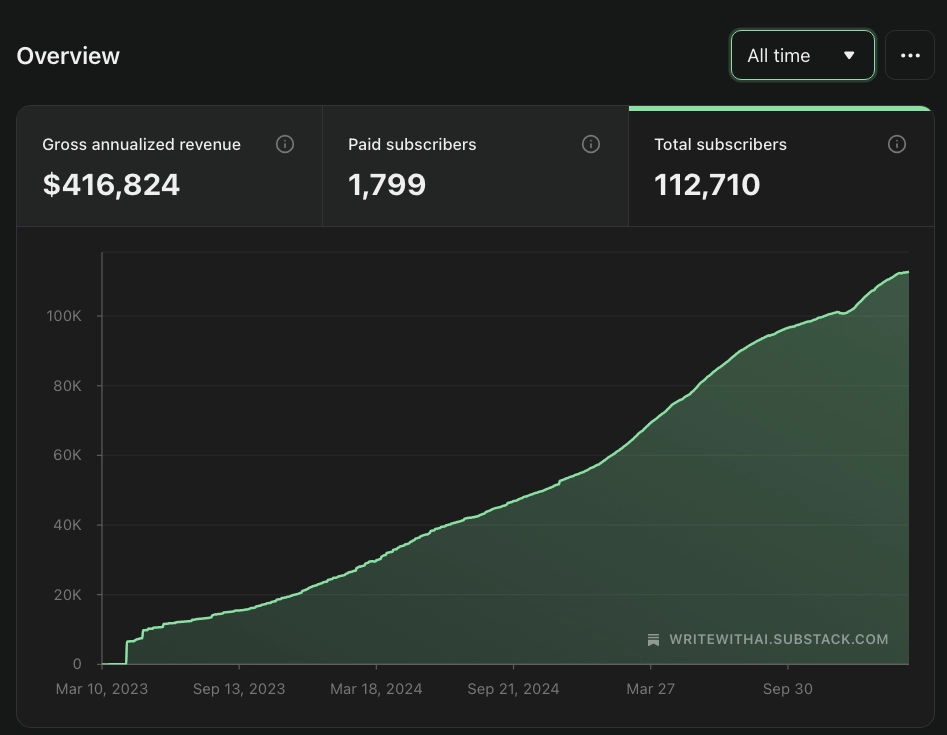Open the All time range dropdown
947x735 pixels.
tap(803, 56)
